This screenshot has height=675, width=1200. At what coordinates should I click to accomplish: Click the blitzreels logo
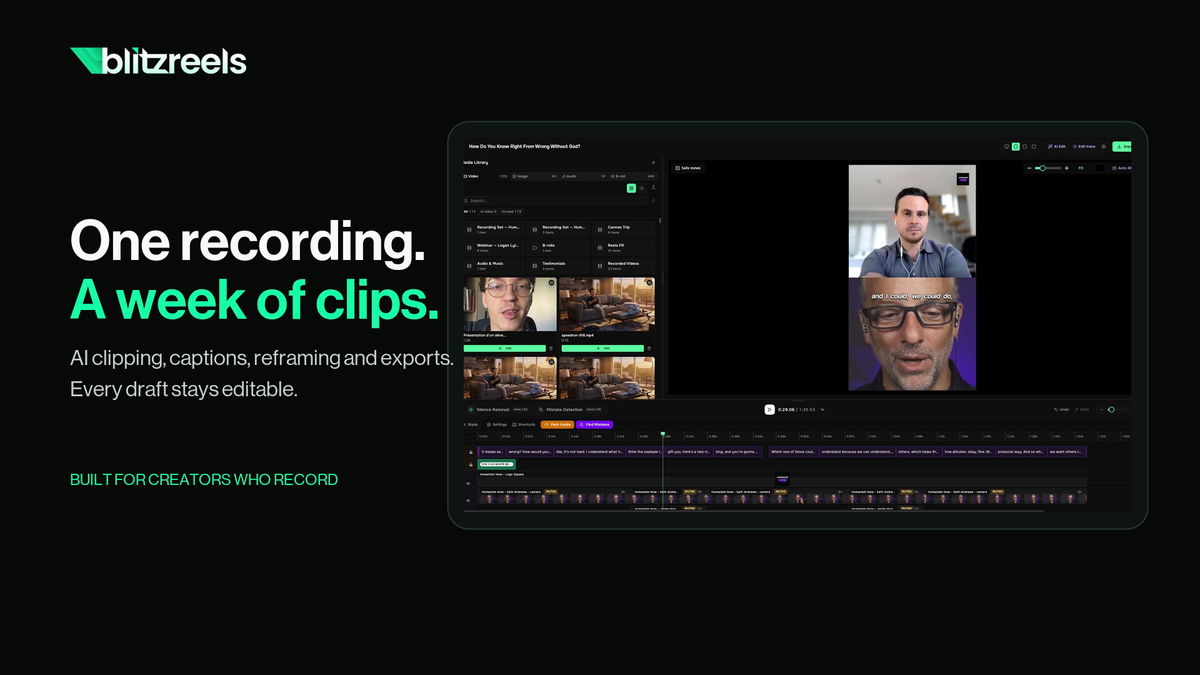[158, 61]
